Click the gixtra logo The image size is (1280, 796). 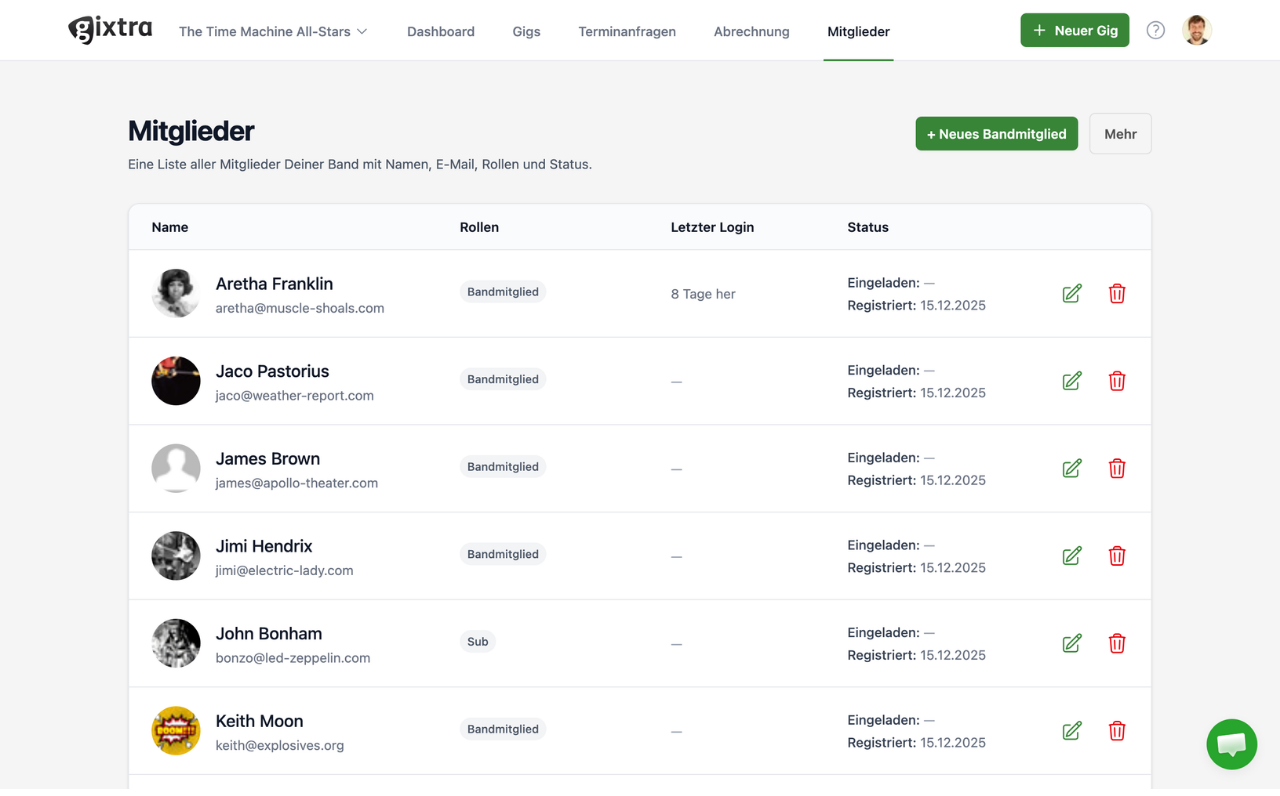110,30
